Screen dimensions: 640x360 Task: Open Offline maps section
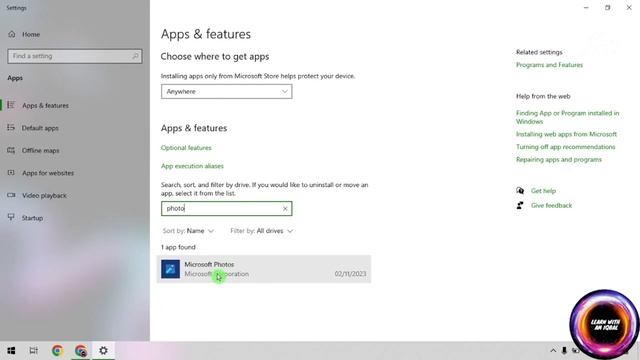click(40, 150)
